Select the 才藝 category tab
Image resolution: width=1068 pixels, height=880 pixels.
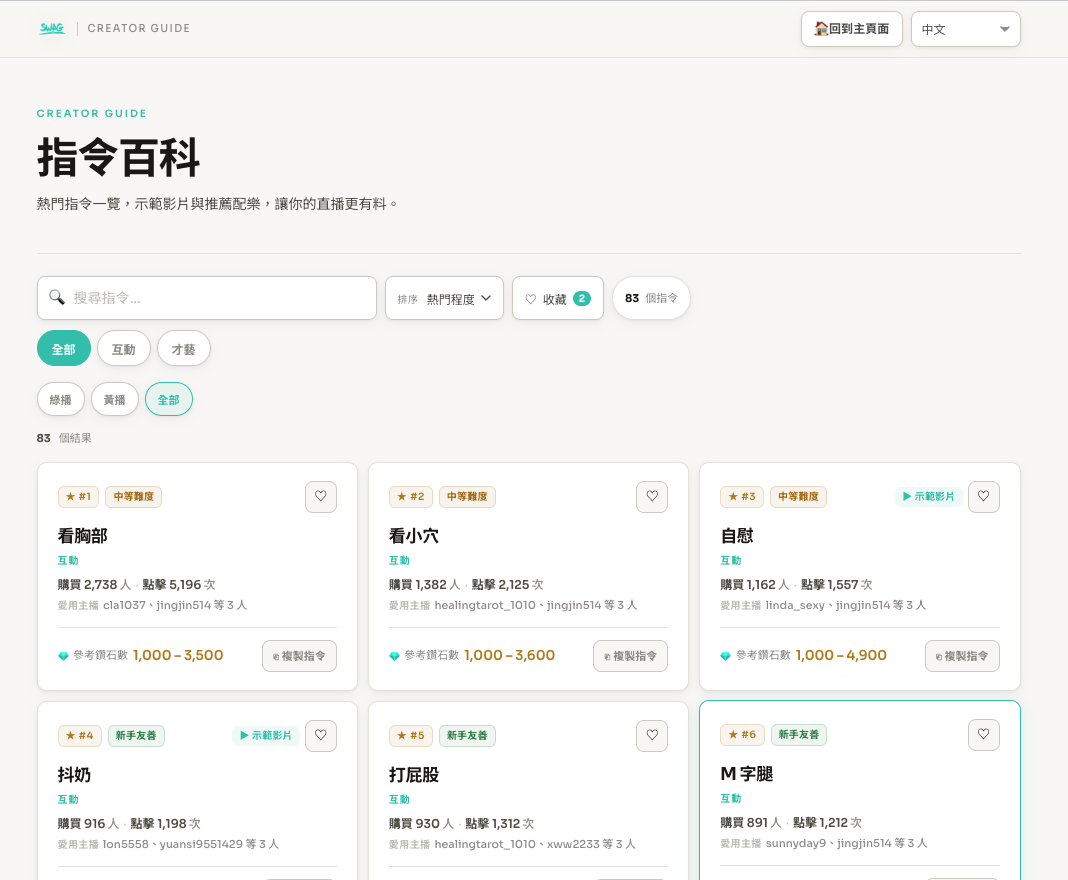(184, 349)
